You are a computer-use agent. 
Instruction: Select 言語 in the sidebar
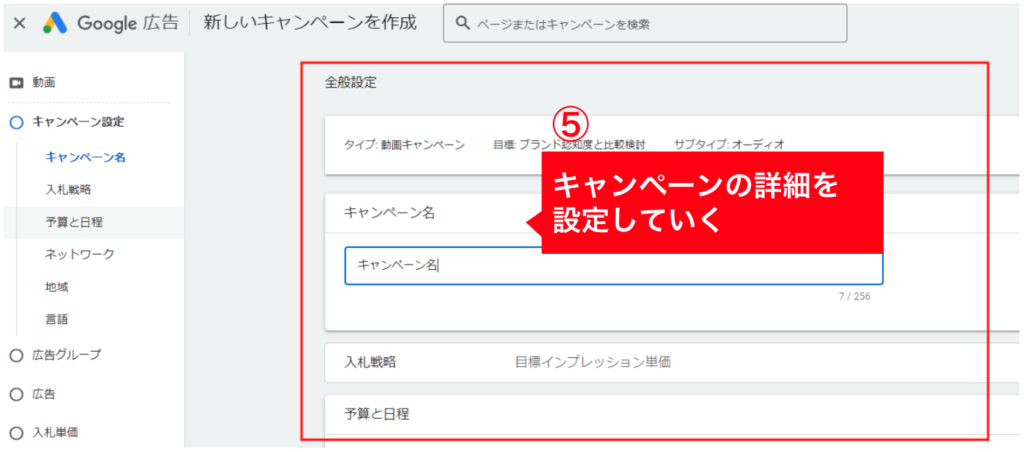pos(57,320)
